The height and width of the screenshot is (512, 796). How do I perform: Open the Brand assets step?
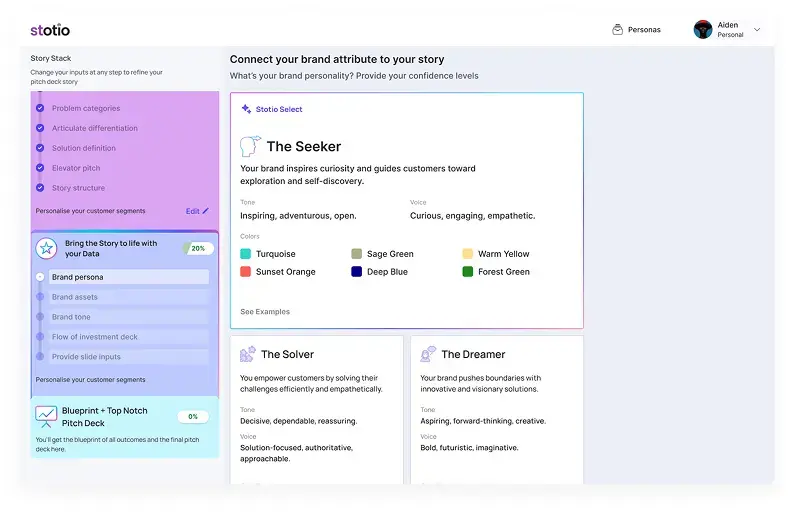(129, 297)
